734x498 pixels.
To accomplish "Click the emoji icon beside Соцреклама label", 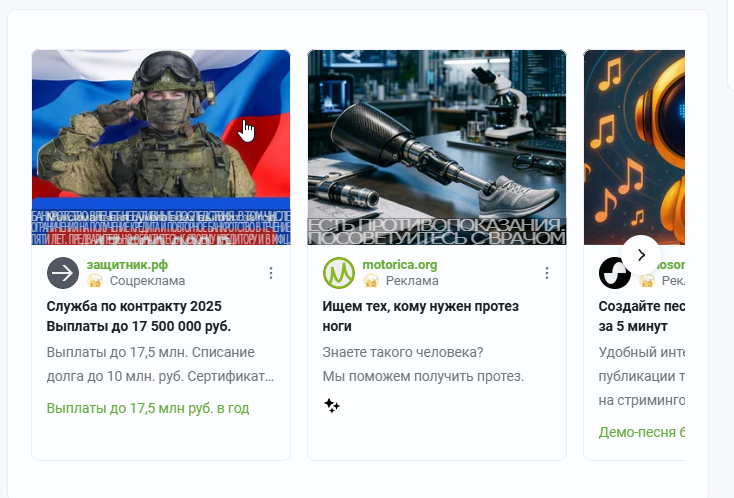I will [x=95, y=281].
